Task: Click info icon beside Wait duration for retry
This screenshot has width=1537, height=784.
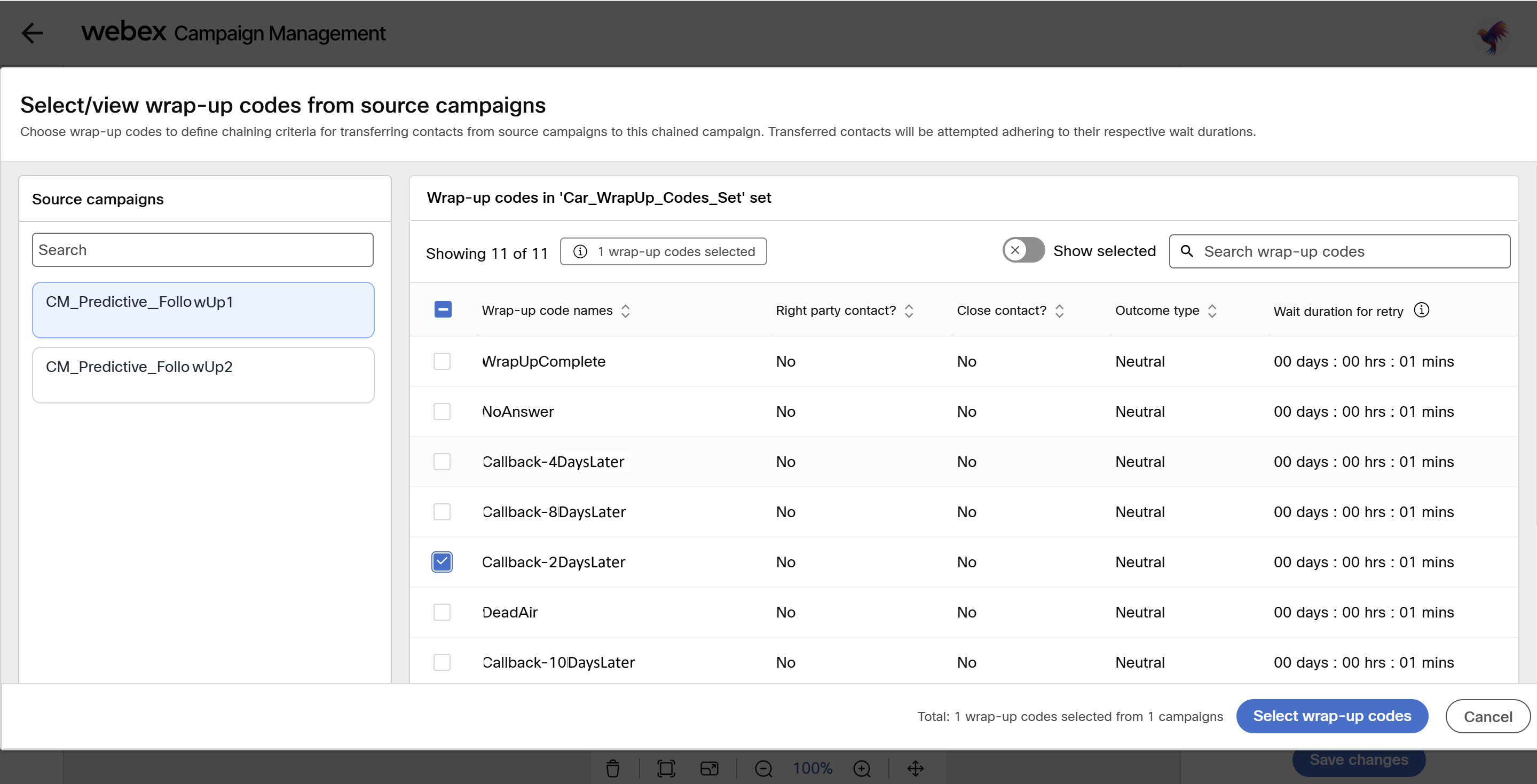Action: click(1421, 310)
